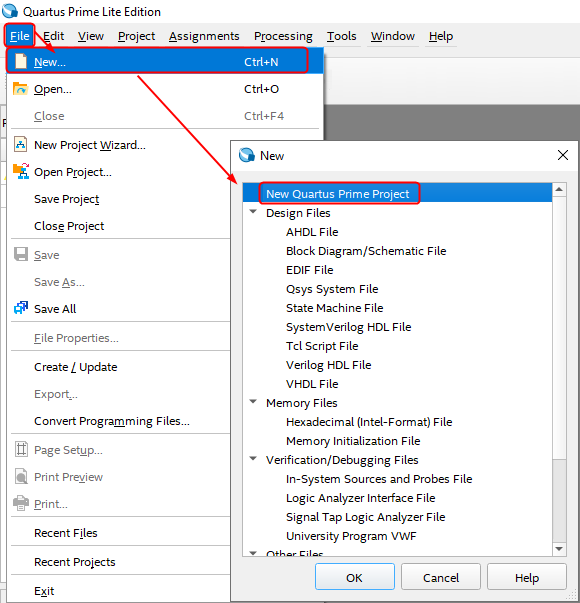Click the Cancel button in New dialog
Image resolution: width=580 pixels, height=603 pixels.
click(441, 577)
